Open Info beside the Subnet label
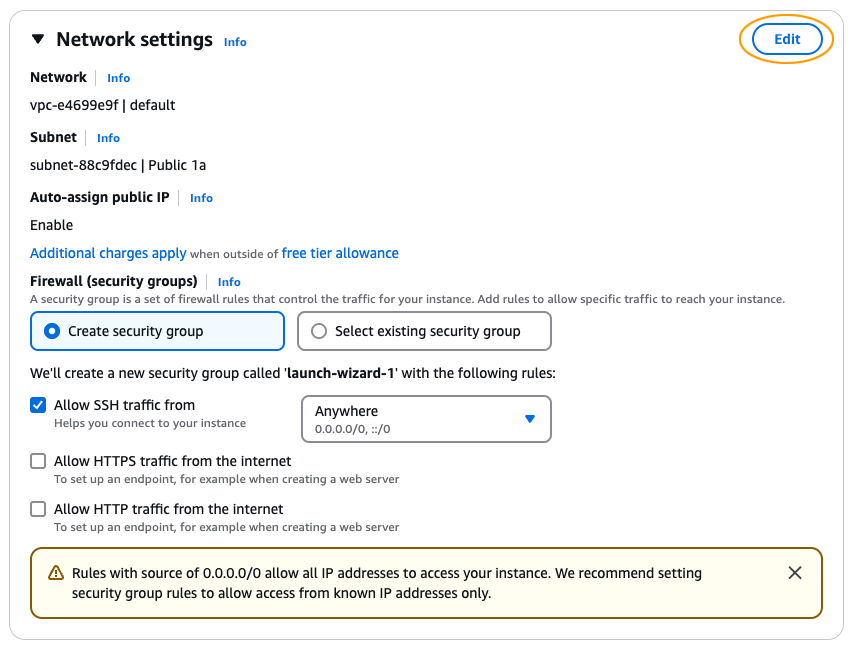The image size is (855, 648). (108, 138)
